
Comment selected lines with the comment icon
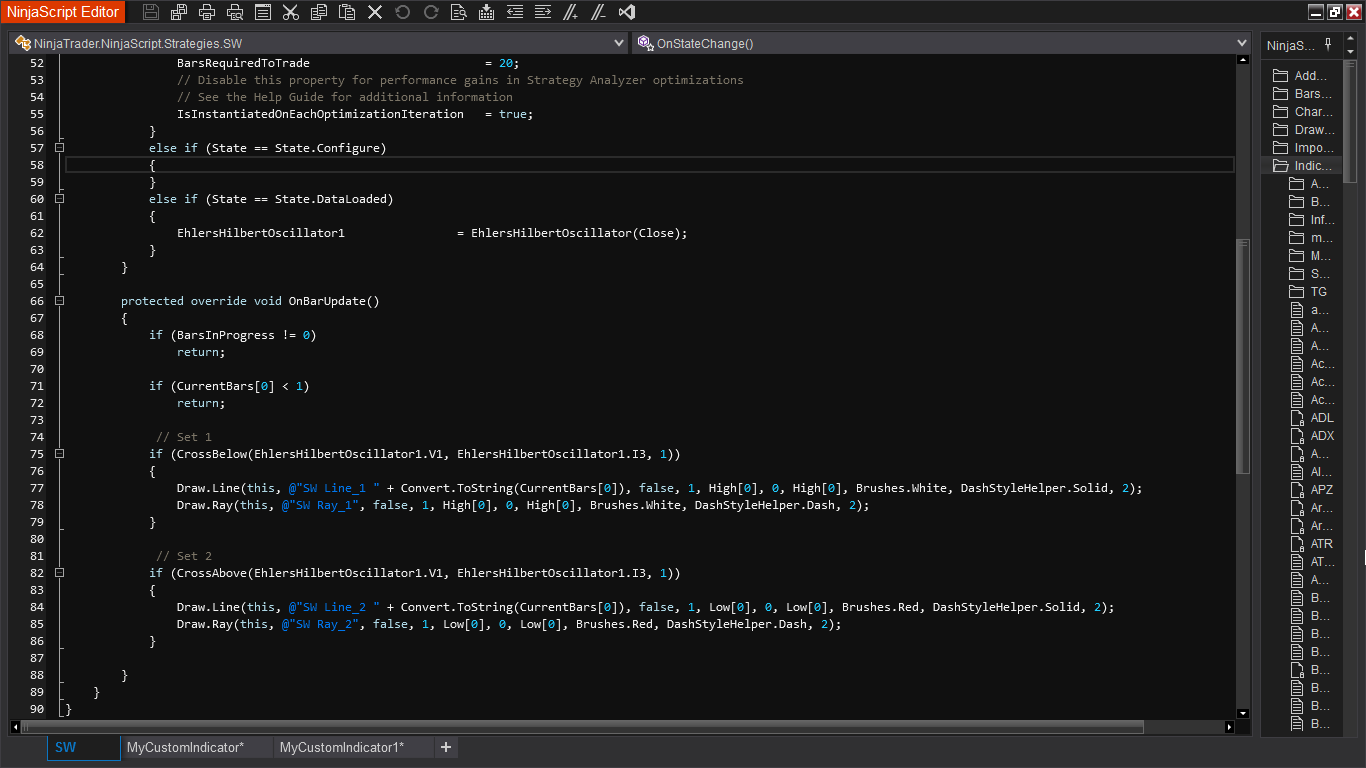tap(571, 12)
